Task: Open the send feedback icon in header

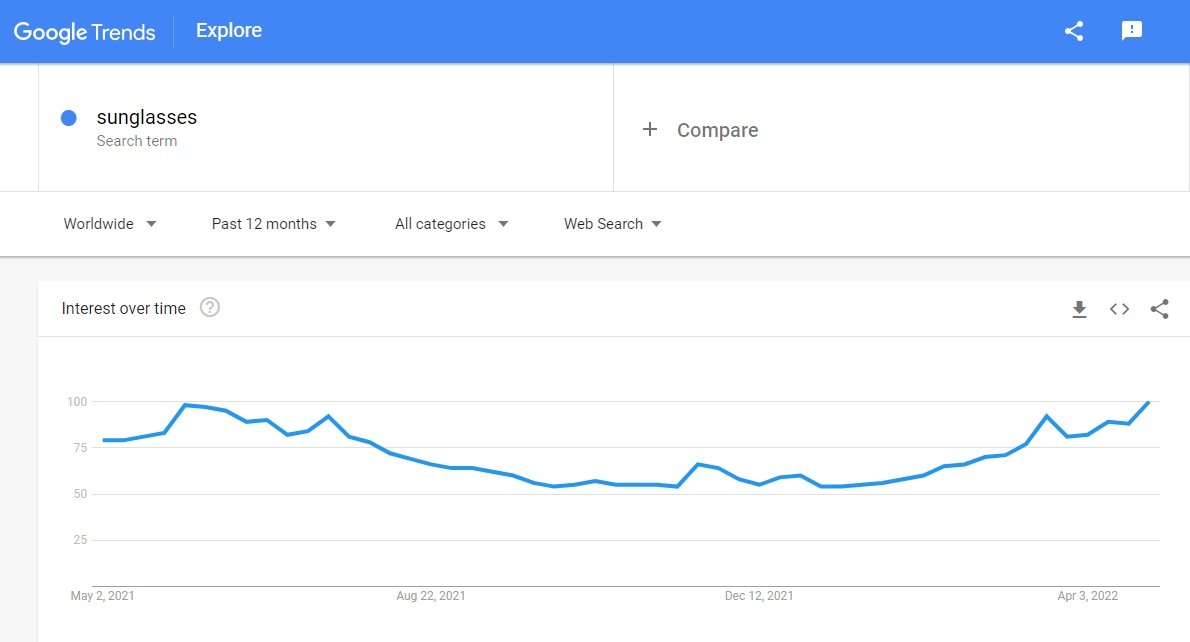Action: [x=1132, y=30]
